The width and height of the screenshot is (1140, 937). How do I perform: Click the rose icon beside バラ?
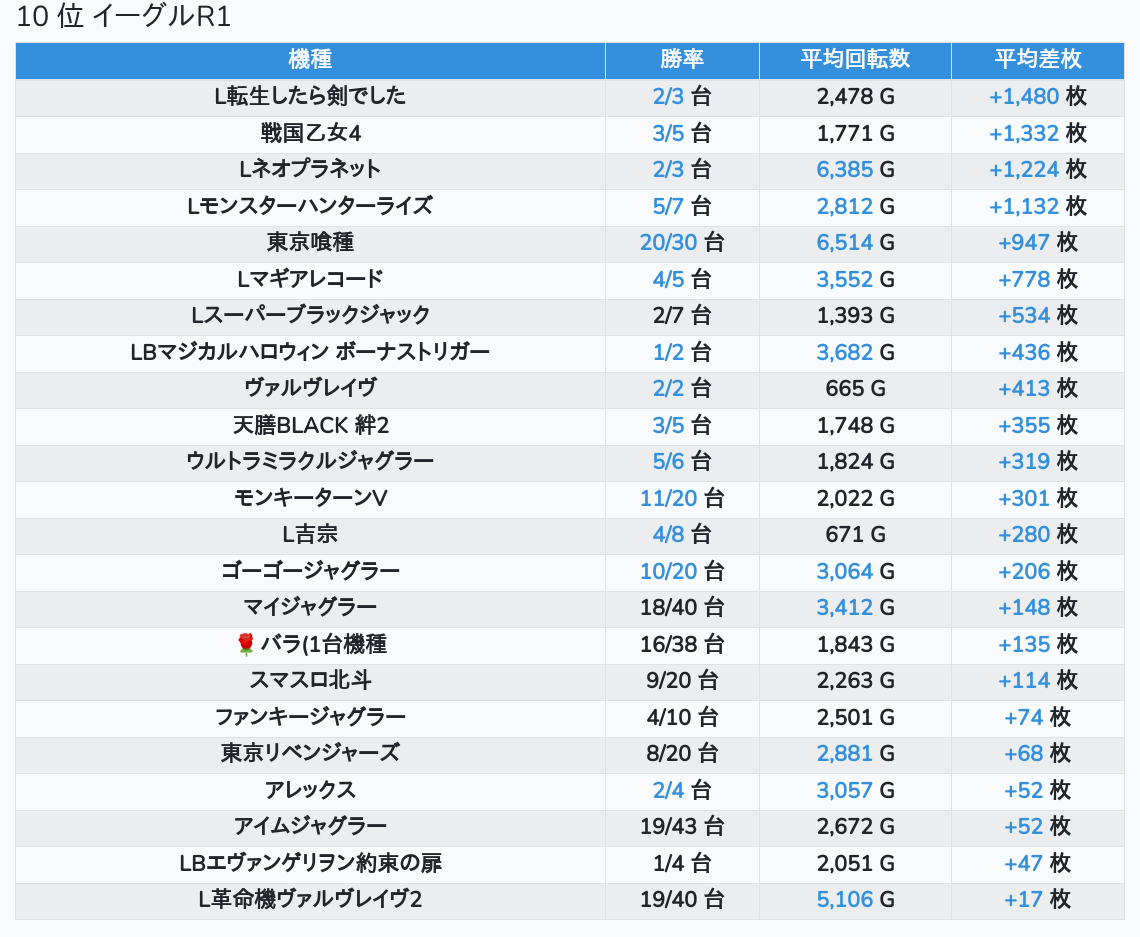(246, 645)
